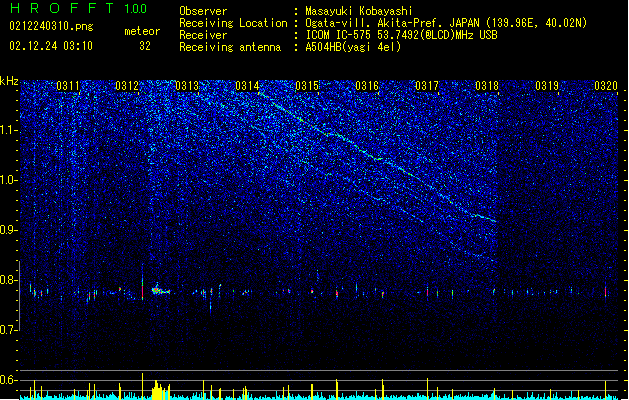The image size is (629, 400).
Task: Click the HROFFT 1.0.0 title text
Action: click(79, 8)
